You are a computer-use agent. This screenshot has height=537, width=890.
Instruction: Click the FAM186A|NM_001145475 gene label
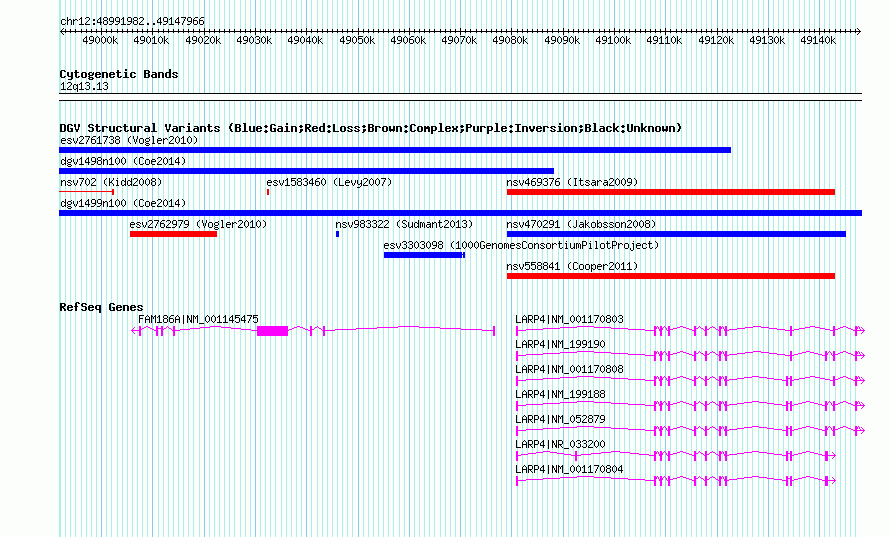click(x=198, y=319)
